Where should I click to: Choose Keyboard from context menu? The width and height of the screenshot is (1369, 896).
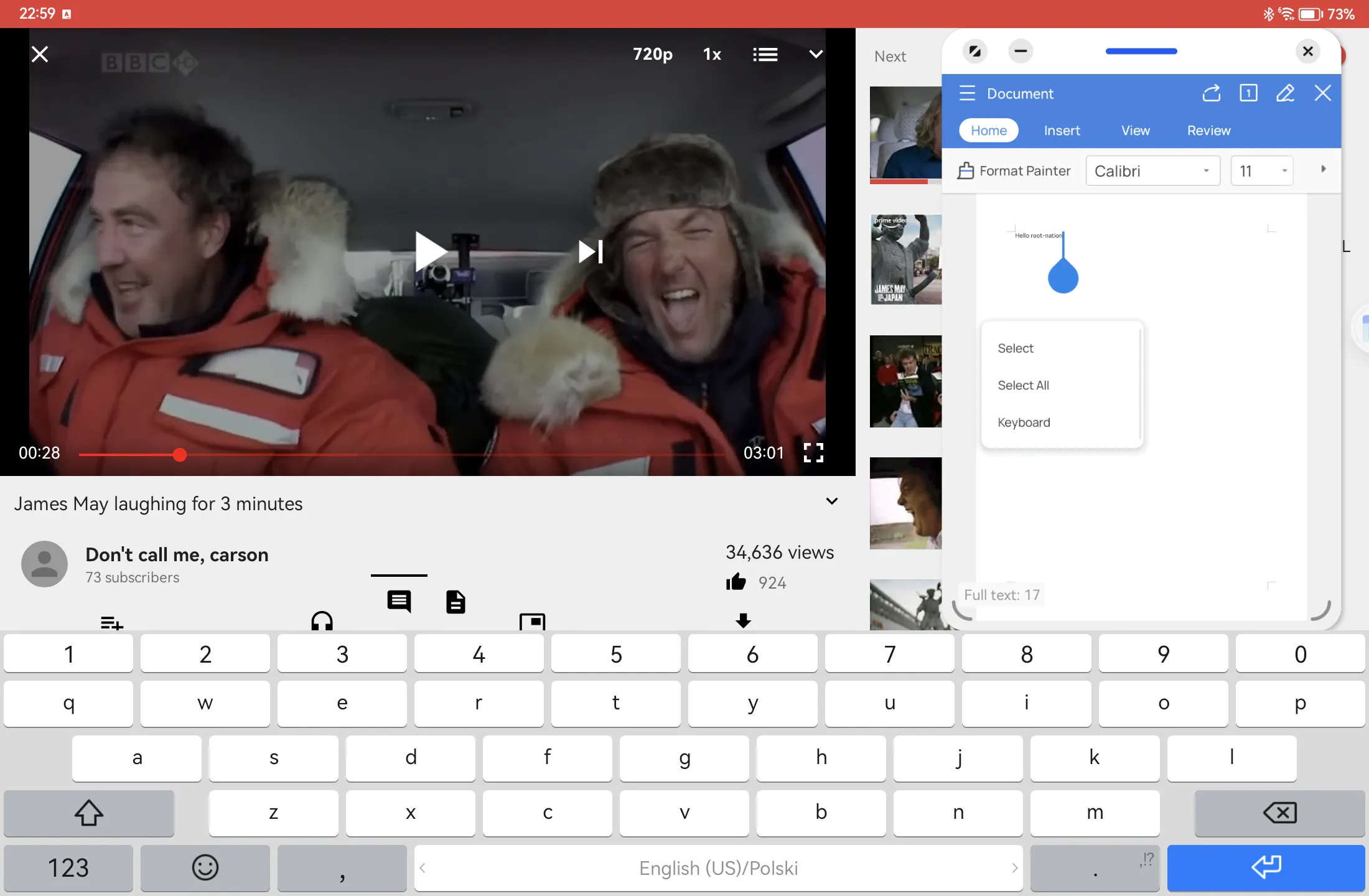pyautogui.click(x=1024, y=422)
